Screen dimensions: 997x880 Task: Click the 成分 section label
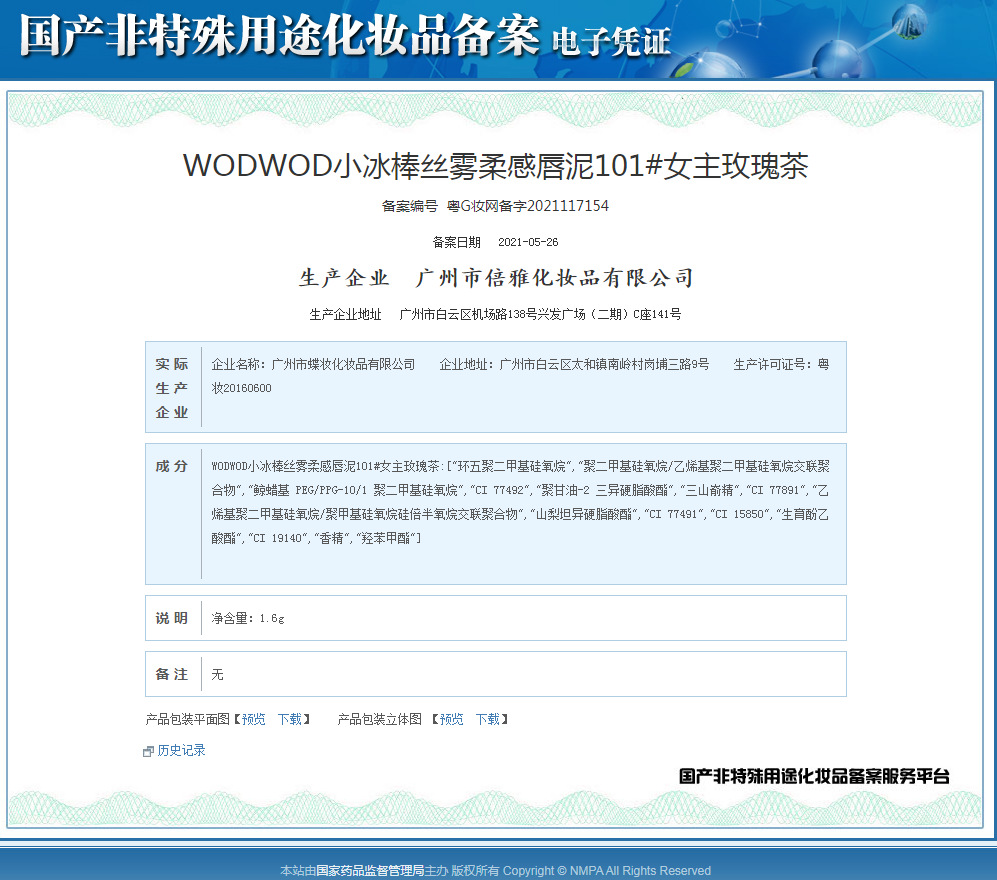[x=172, y=466]
